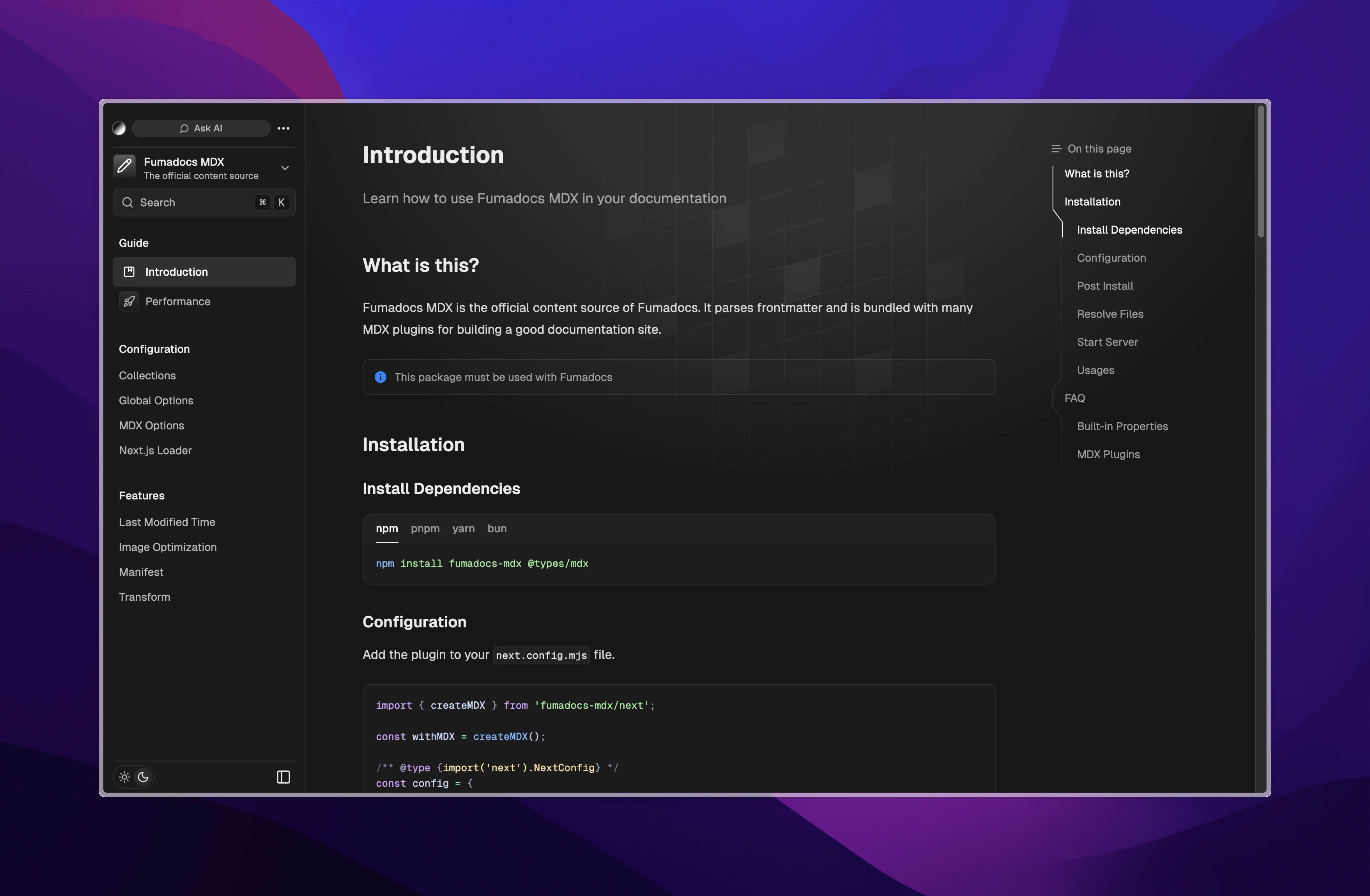This screenshot has width=1370, height=896.
Task: Expand the Fumadocs MDX docs switcher chevron
Action: 285,167
